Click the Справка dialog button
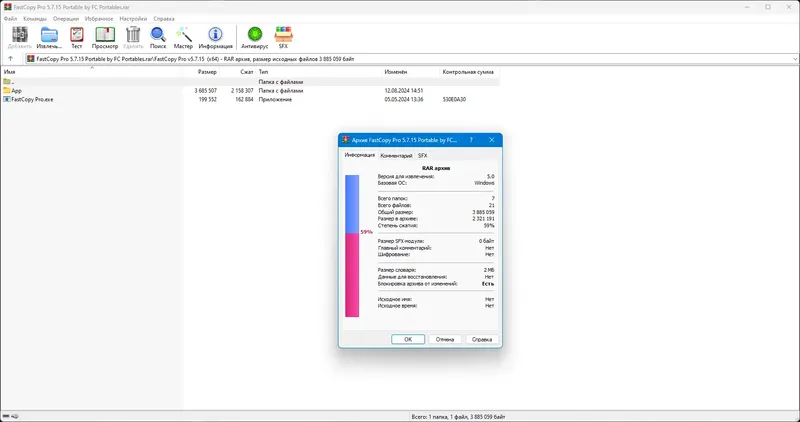This screenshot has width=800, height=422. pyautogui.click(x=482, y=339)
